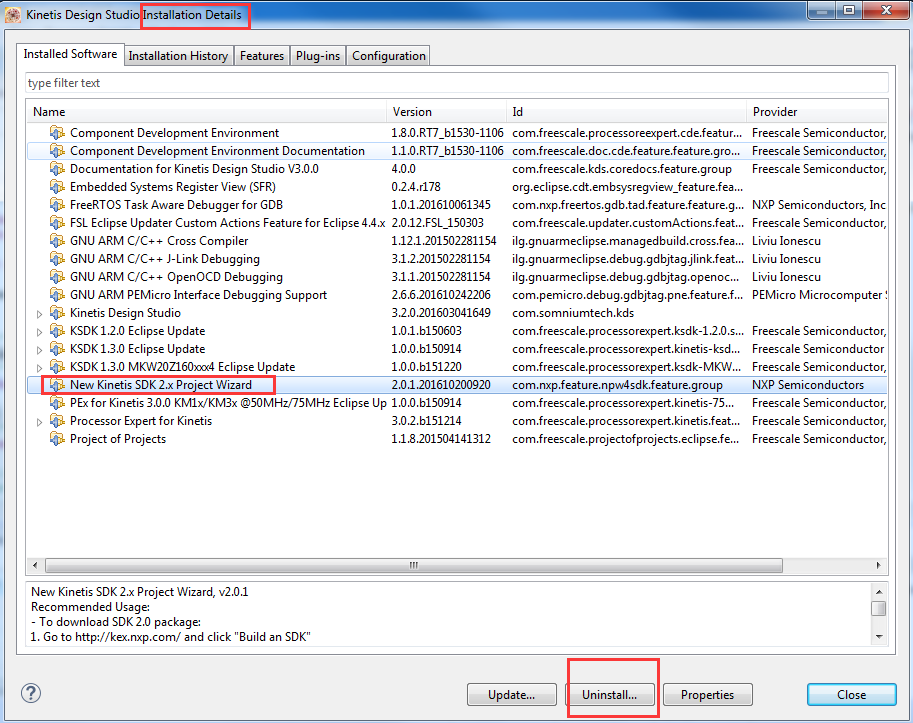This screenshot has height=723, width=913.
Task: Click the com.freescale.kds.coredocs.feature.group Id
Action: click(x=622, y=169)
